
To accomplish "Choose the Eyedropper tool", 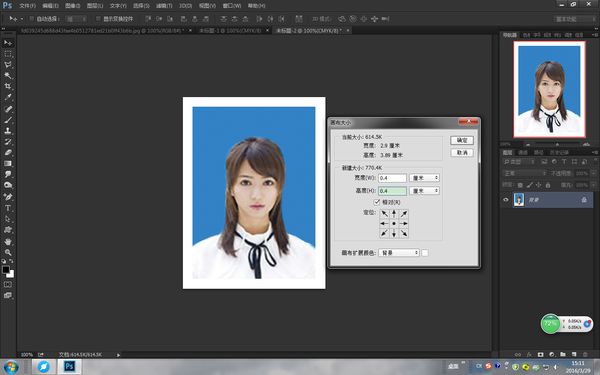I will (8, 98).
